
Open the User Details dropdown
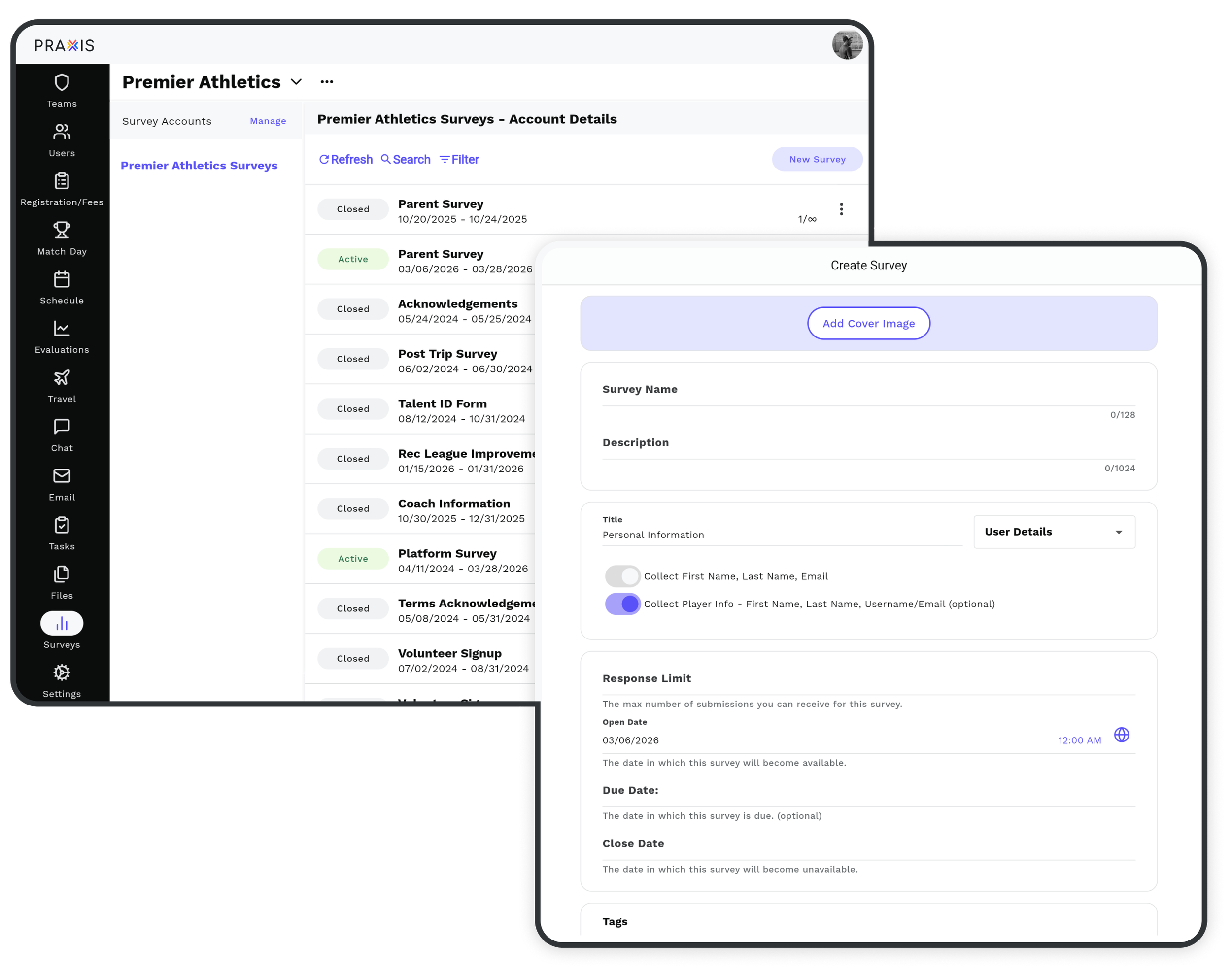click(x=1054, y=532)
